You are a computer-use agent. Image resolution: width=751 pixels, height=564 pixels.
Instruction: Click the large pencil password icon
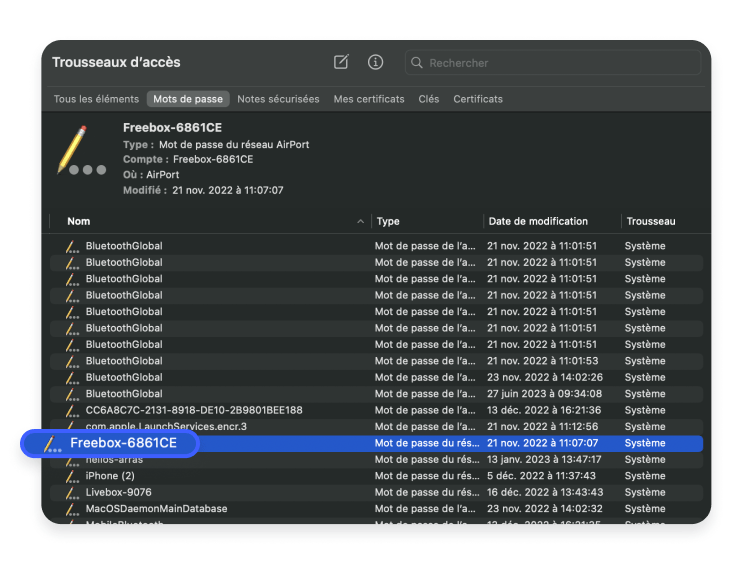point(81,150)
